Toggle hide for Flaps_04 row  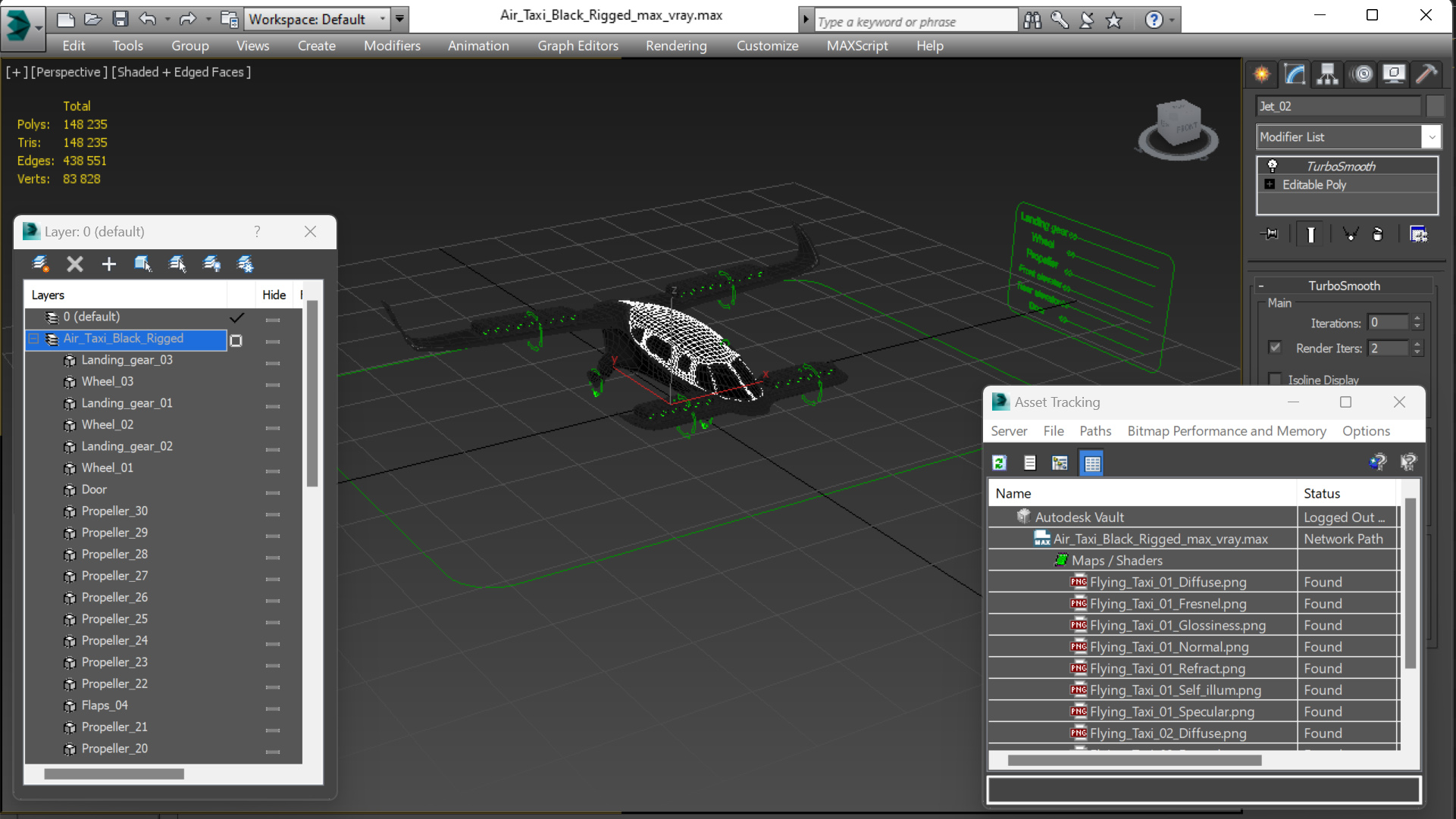point(273,708)
